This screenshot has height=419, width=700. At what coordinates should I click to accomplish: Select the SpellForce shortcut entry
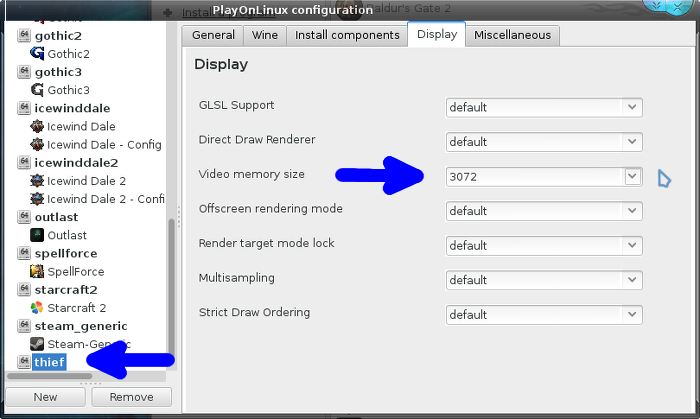[75, 272]
